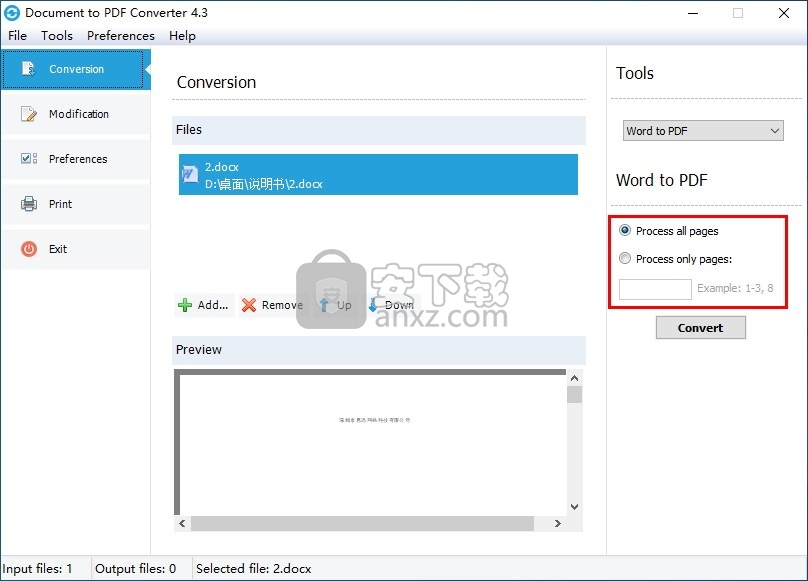Click preview scroll up arrow
The height and width of the screenshot is (581, 808).
point(575,378)
